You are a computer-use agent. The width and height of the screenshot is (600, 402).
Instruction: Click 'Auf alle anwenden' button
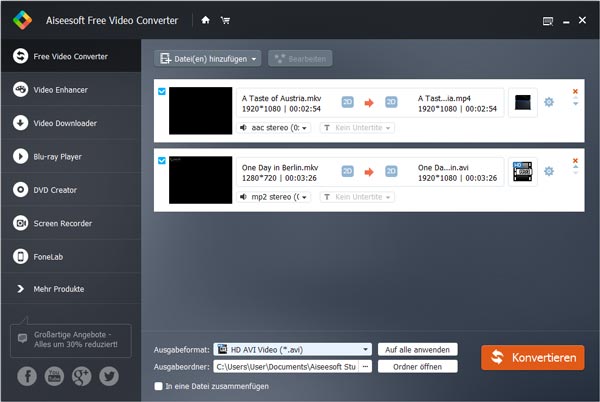point(417,350)
